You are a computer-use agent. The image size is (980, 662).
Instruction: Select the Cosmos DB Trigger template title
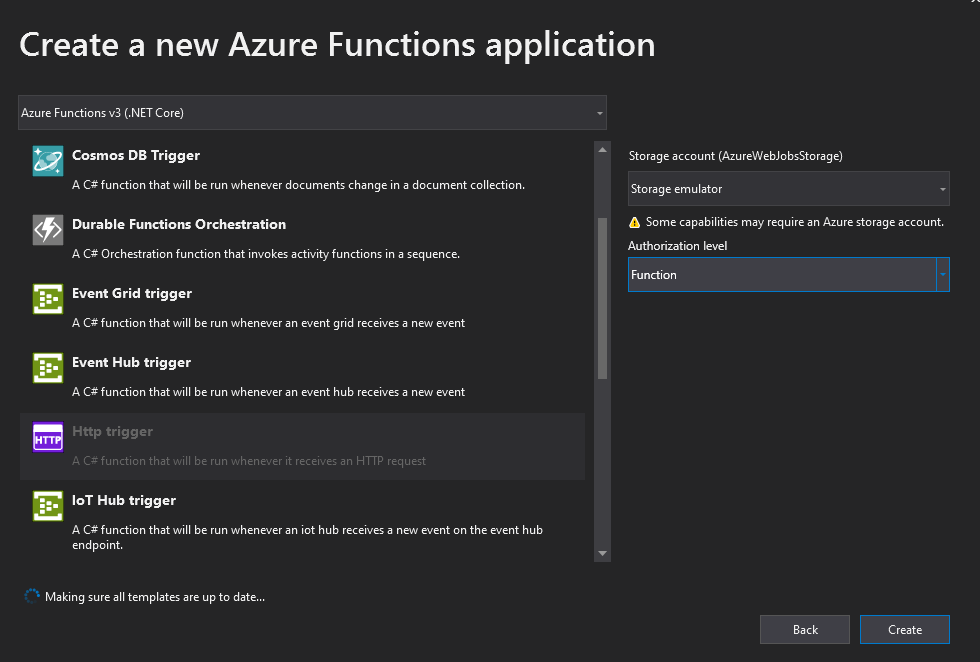click(136, 155)
